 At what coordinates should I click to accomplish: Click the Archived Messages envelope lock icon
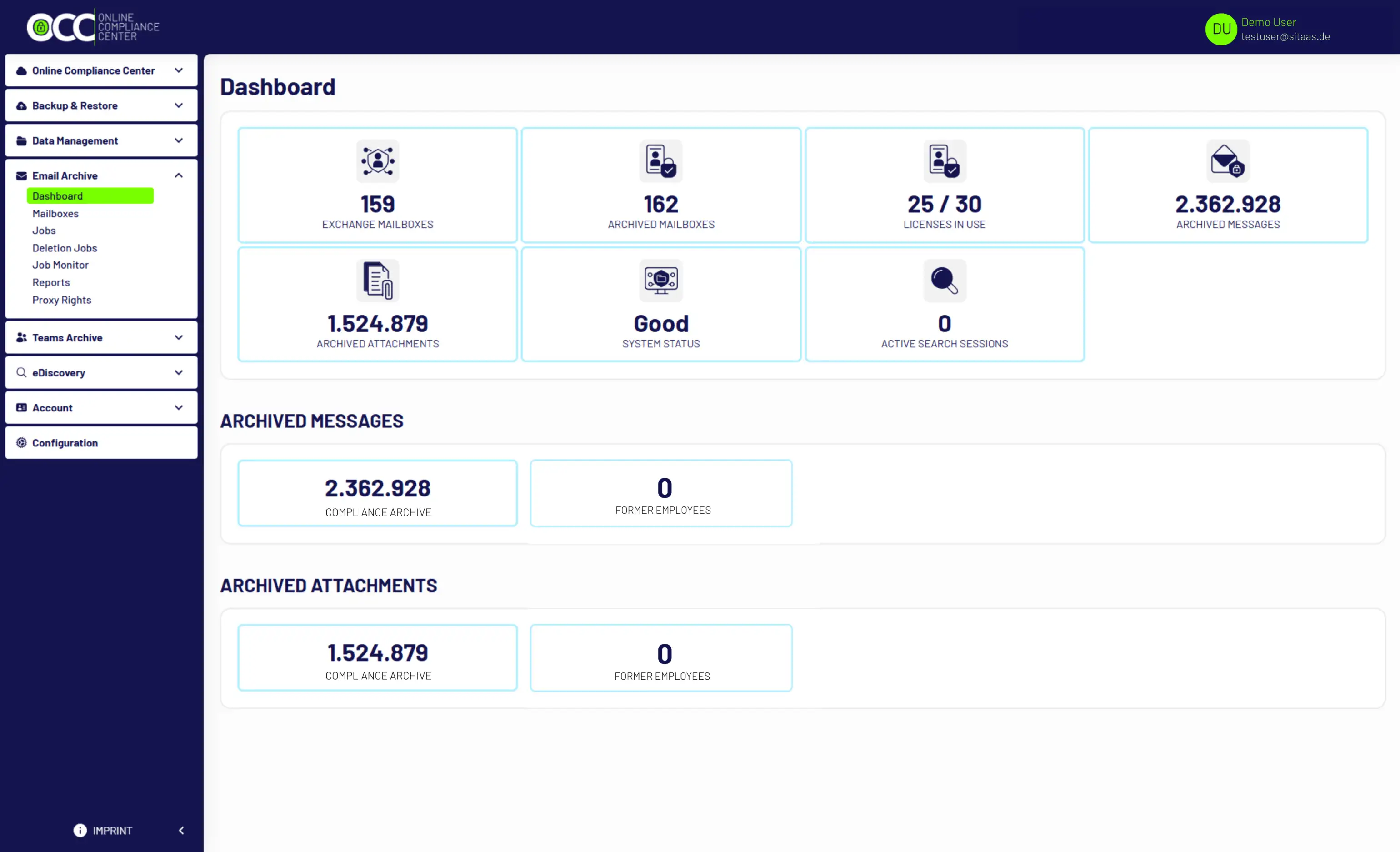pyautogui.click(x=1227, y=161)
